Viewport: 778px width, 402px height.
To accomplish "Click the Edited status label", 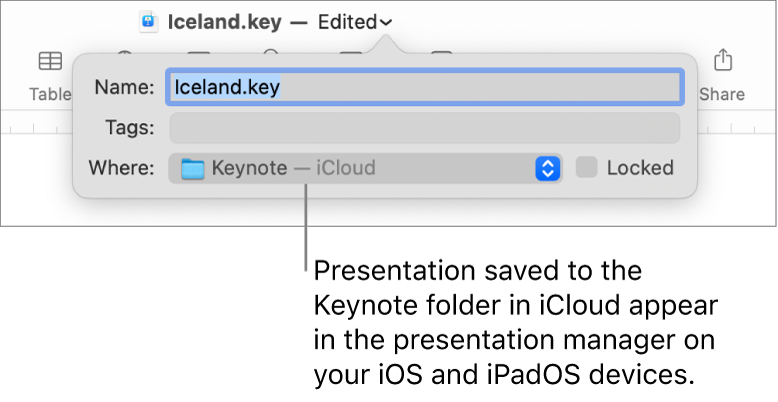I will [x=347, y=20].
